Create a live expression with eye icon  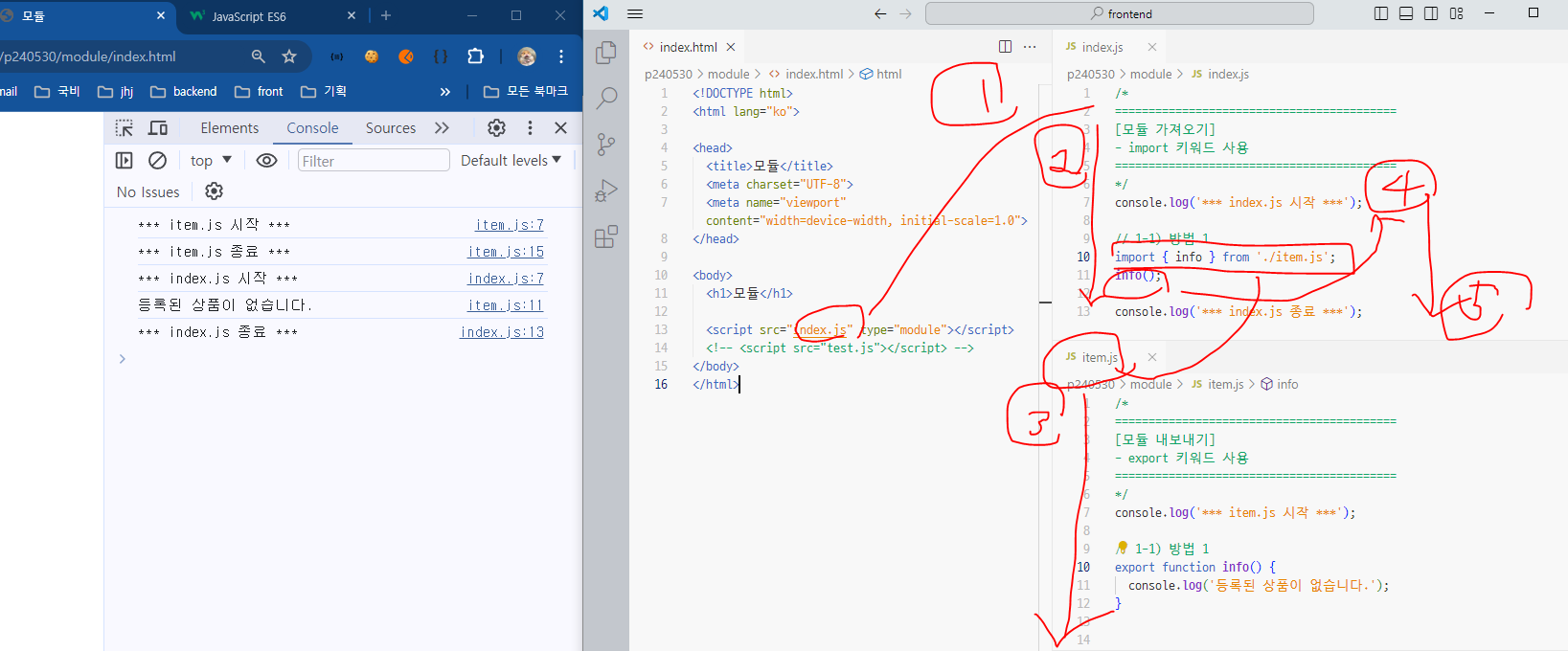pyautogui.click(x=267, y=160)
